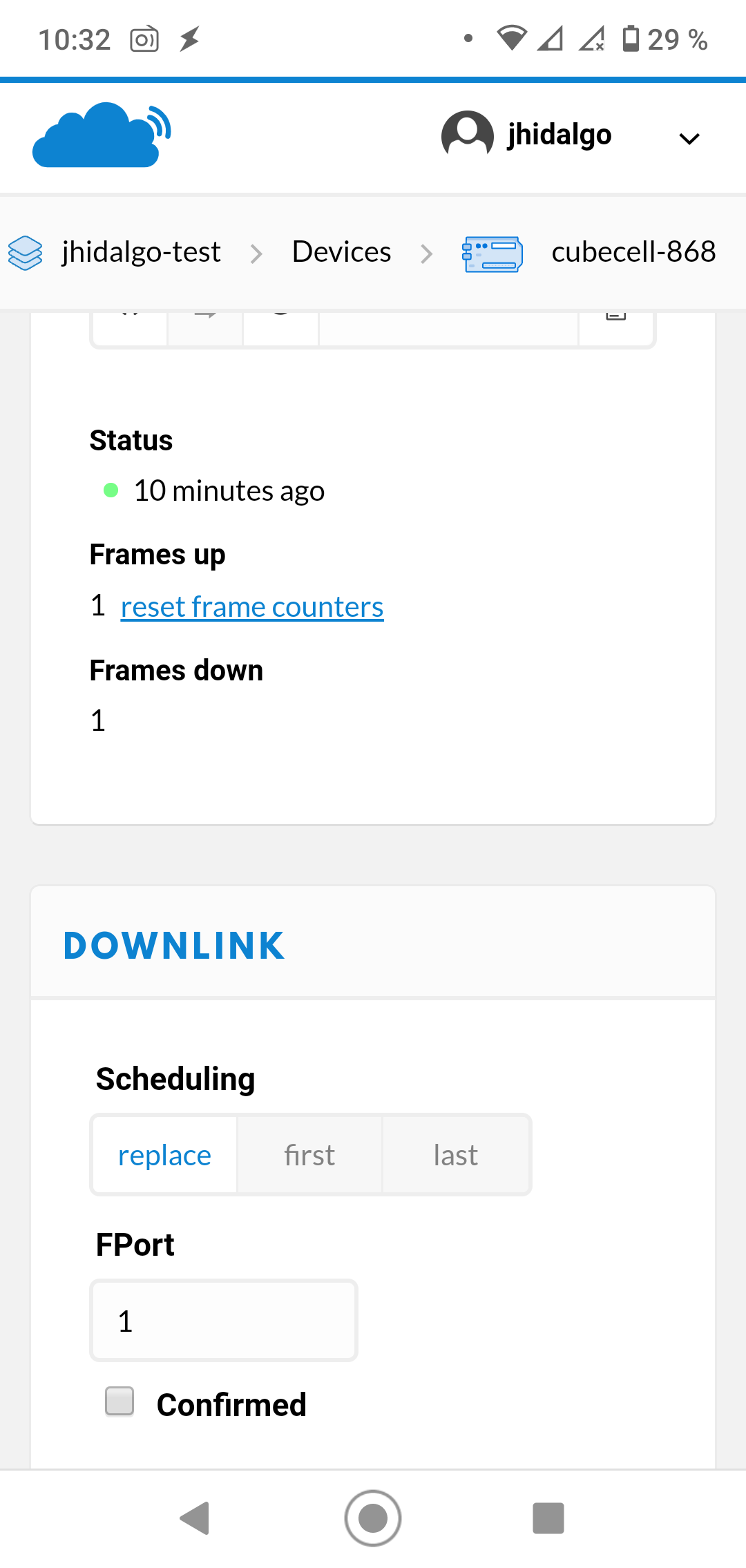Click the user avatar icon
The height and width of the screenshot is (1568, 746).
click(x=467, y=135)
